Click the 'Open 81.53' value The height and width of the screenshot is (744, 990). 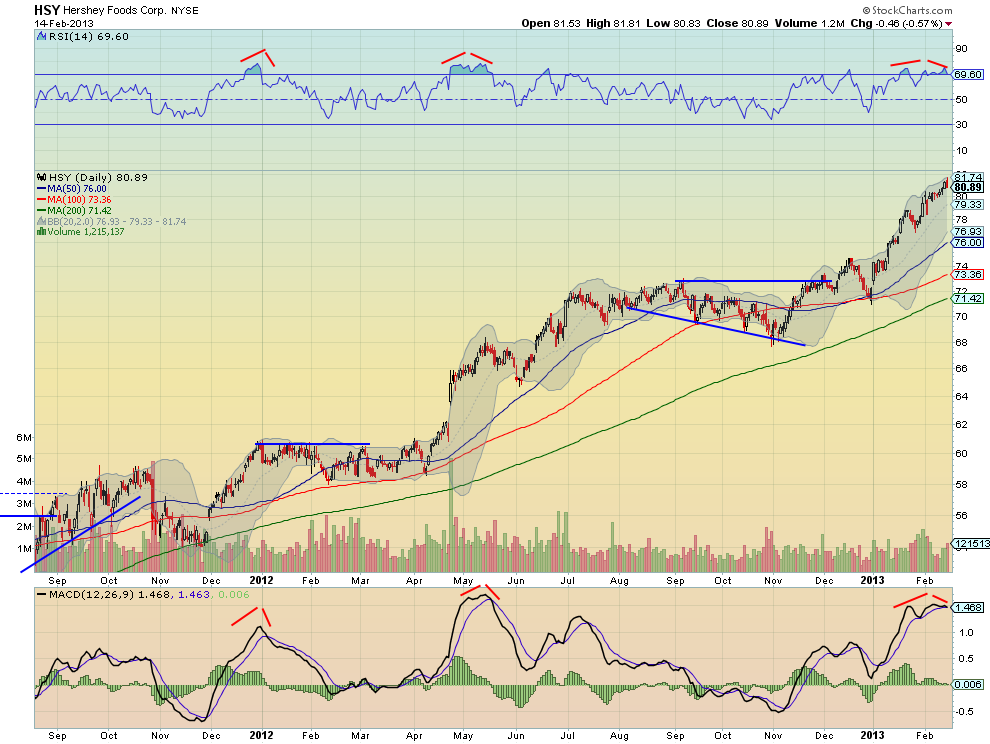(551, 23)
